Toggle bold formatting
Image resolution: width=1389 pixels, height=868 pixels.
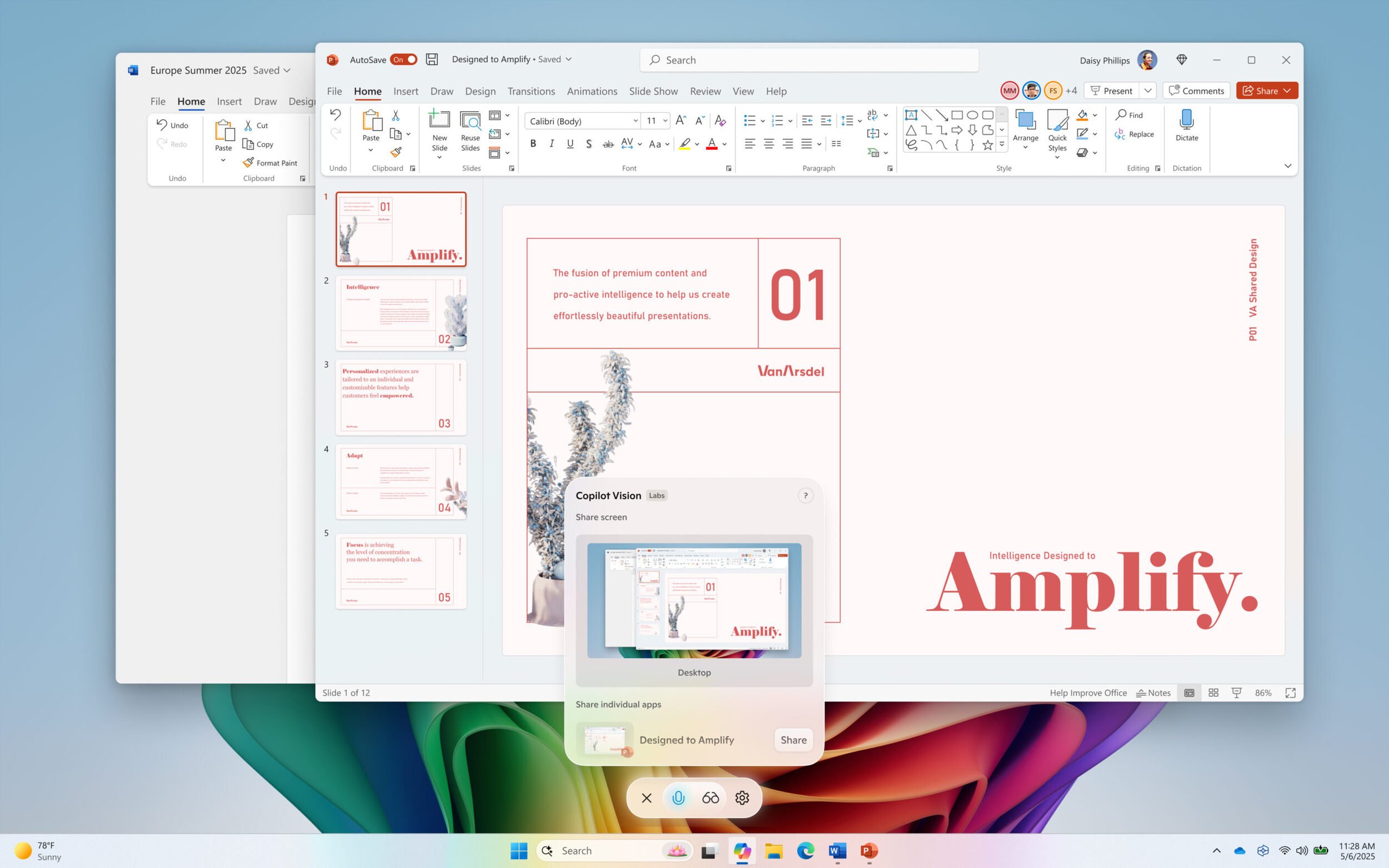click(532, 143)
